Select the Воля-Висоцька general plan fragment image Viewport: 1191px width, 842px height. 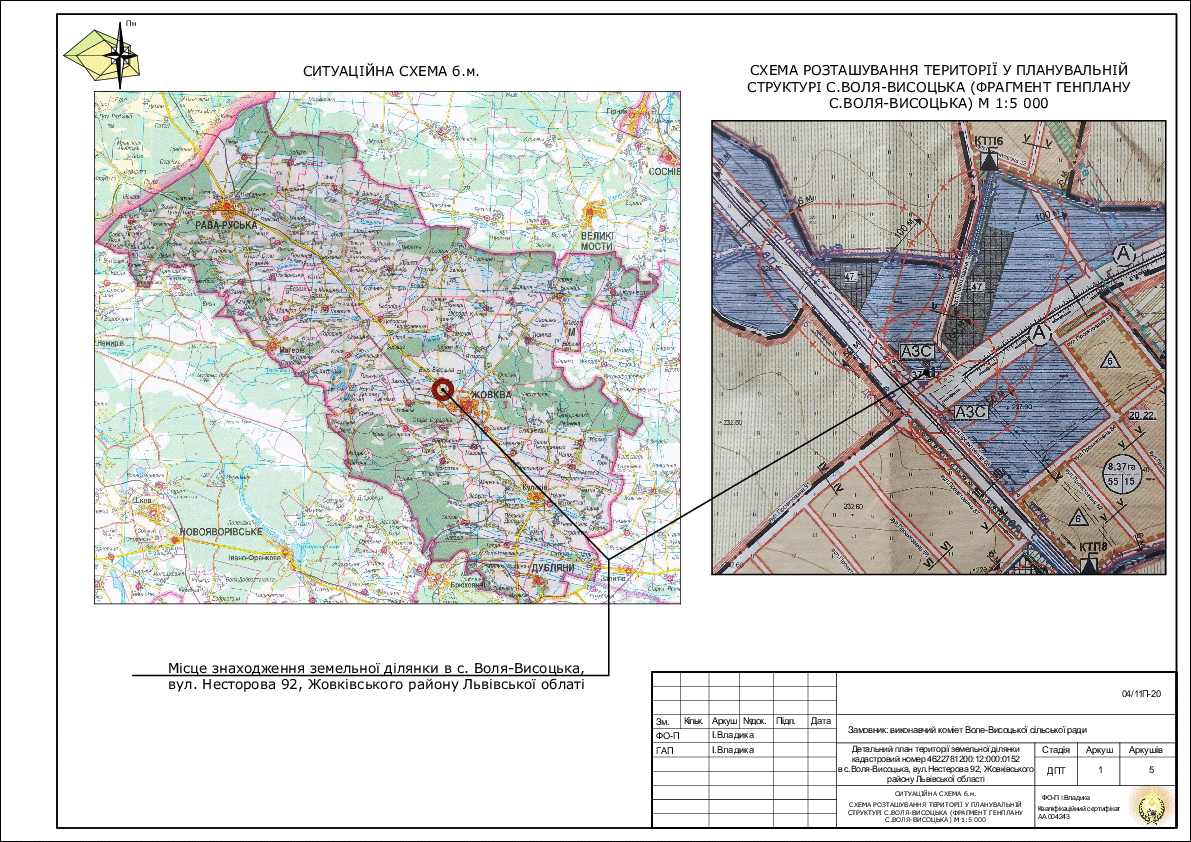[939, 347]
